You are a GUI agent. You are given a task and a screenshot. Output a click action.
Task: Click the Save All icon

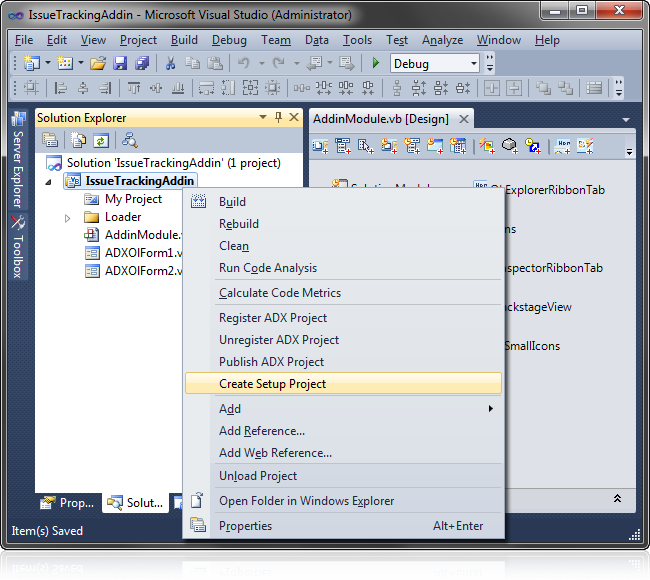point(142,63)
